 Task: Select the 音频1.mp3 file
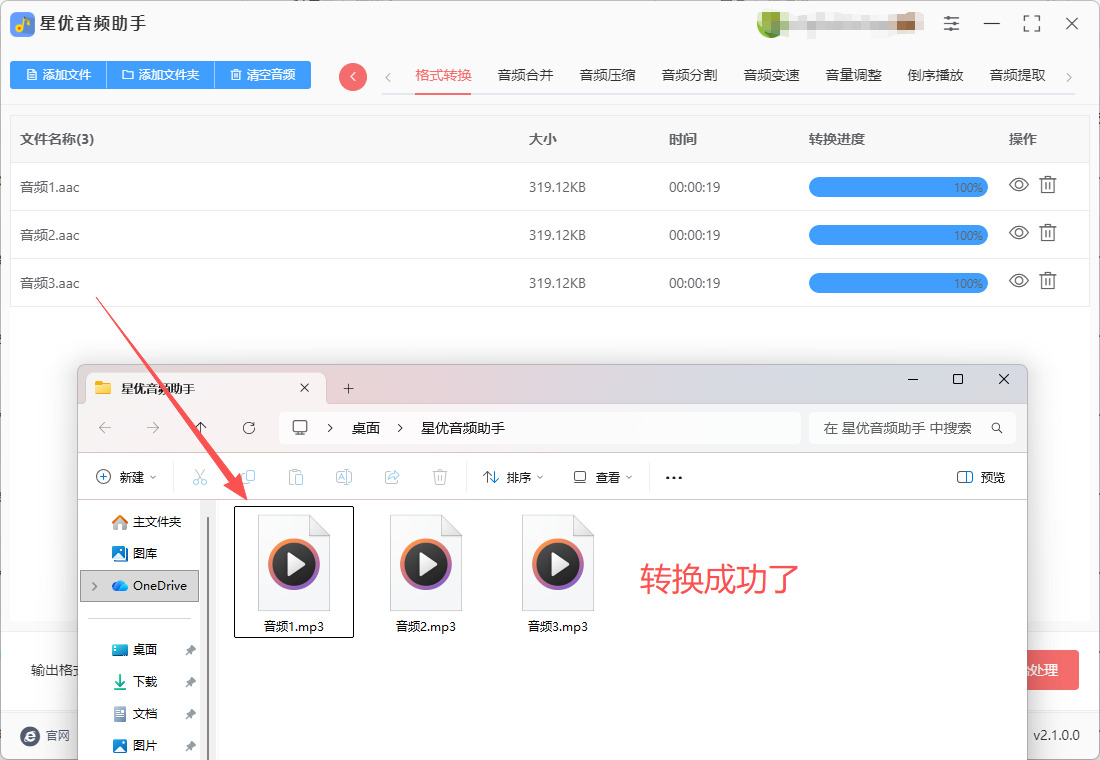click(x=294, y=572)
